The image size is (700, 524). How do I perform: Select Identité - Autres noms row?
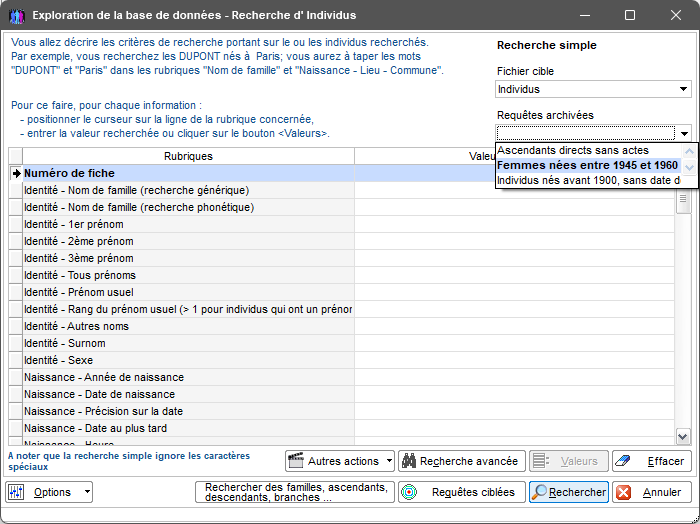click(188, 326)
